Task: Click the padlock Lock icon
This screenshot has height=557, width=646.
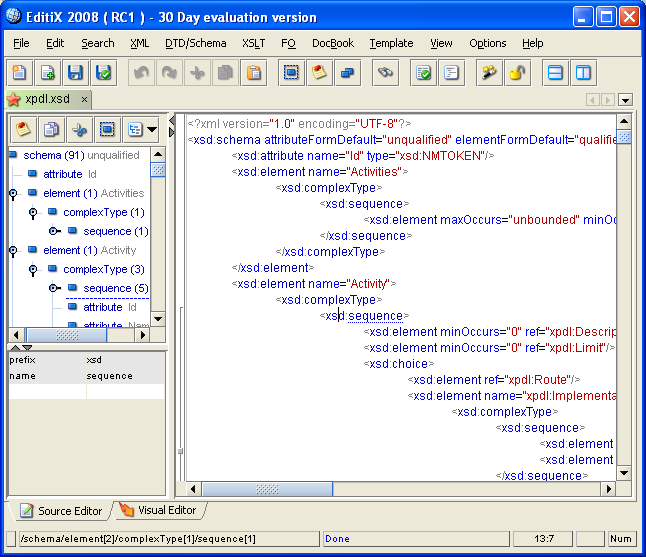Action: click(517, 73)
